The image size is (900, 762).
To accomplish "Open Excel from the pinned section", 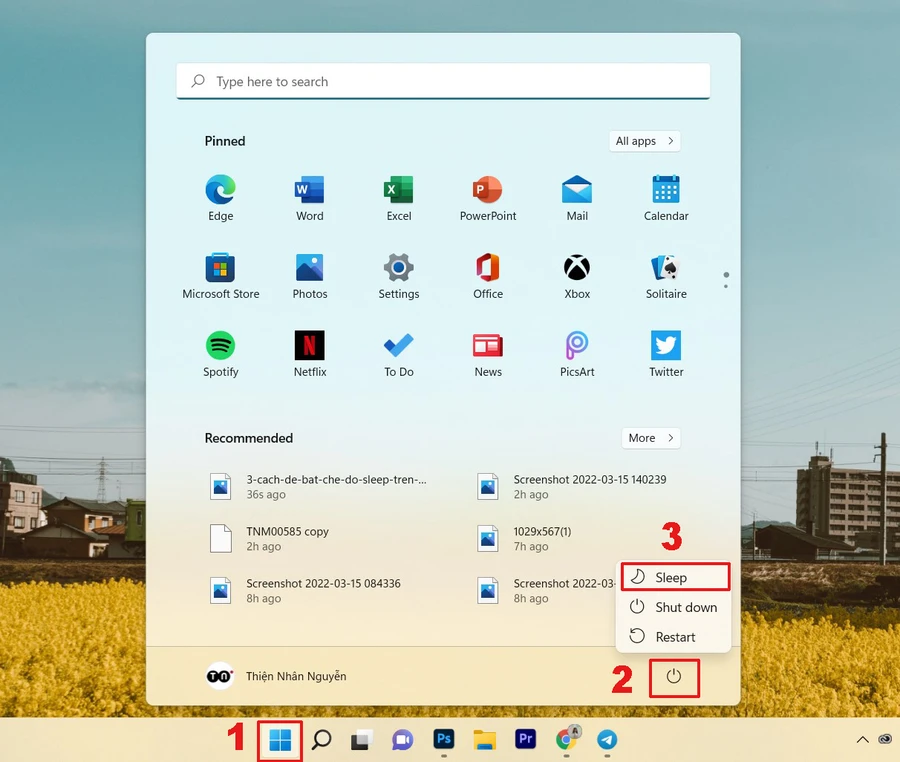I will click(x=398, y=198).
